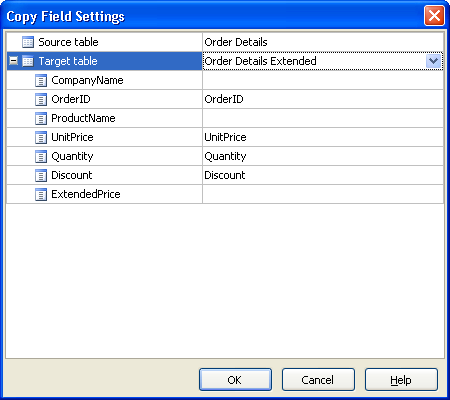
Task: Open the Order Details Extended dropdown arrow
Action: [x=433, y=61]
